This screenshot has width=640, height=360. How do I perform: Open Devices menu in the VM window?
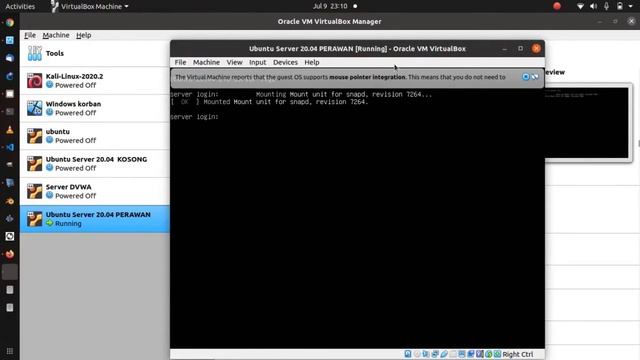point(285,62)
